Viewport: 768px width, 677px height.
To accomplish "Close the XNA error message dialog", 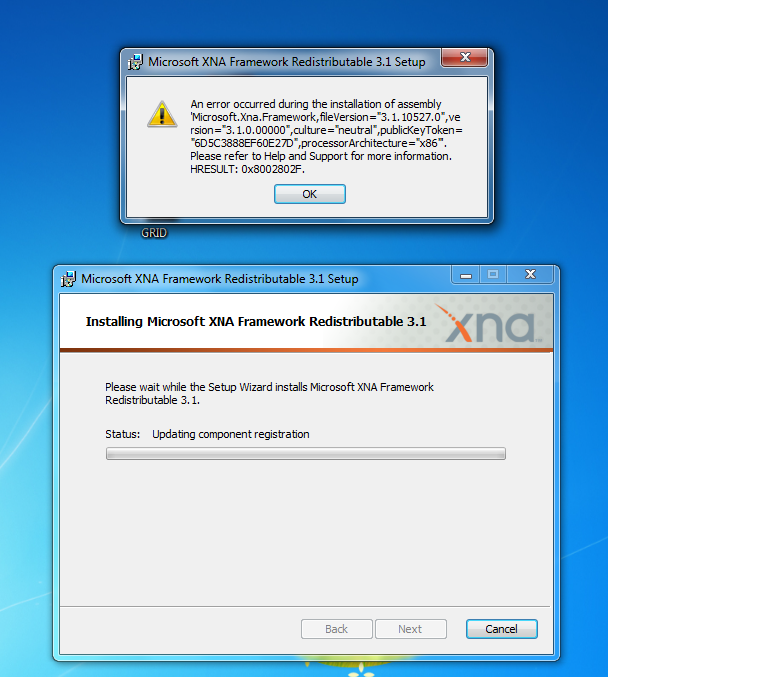I will point(464,57).
